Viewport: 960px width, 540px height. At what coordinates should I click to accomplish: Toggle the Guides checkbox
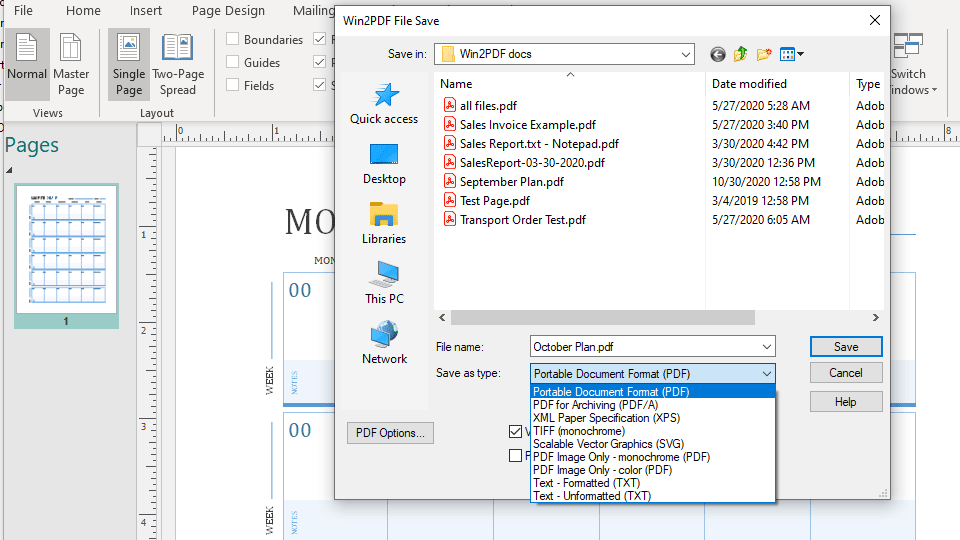[x=232, y=63]
